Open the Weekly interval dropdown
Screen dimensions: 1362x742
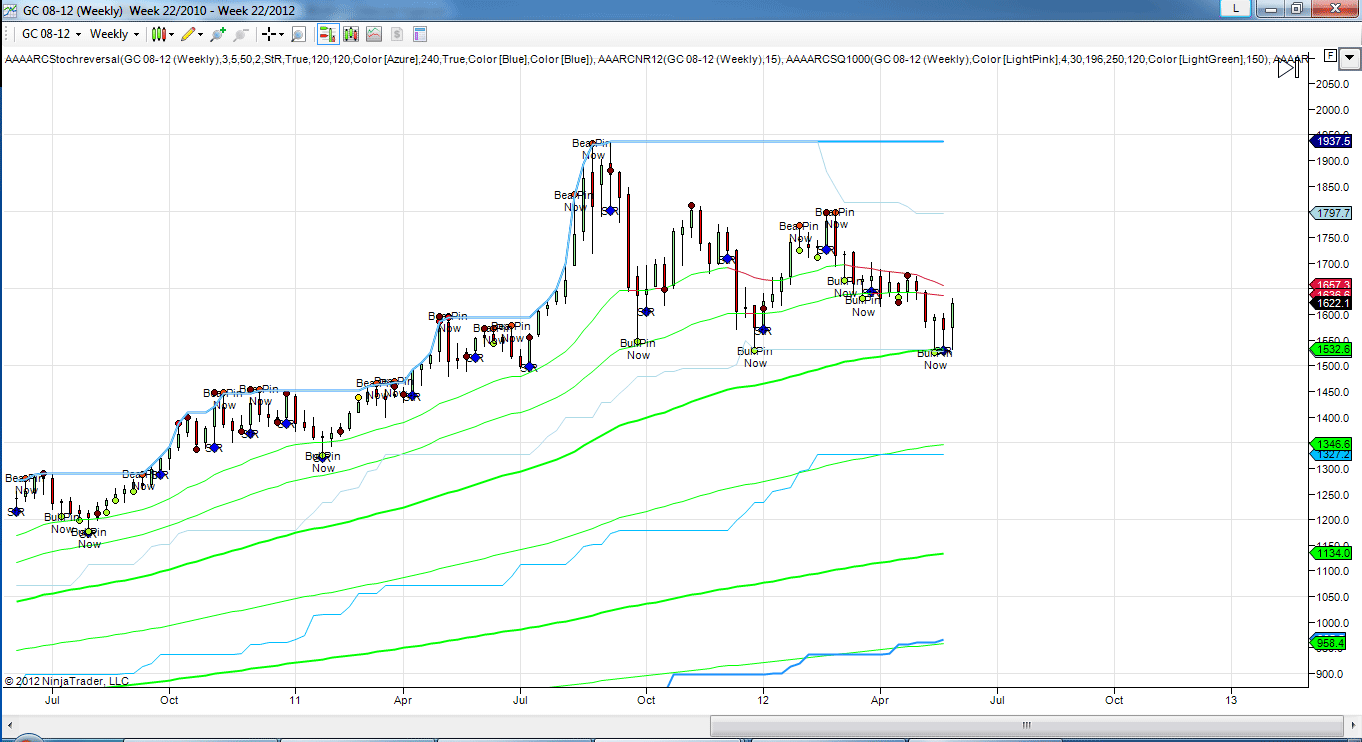coord(114,34)
